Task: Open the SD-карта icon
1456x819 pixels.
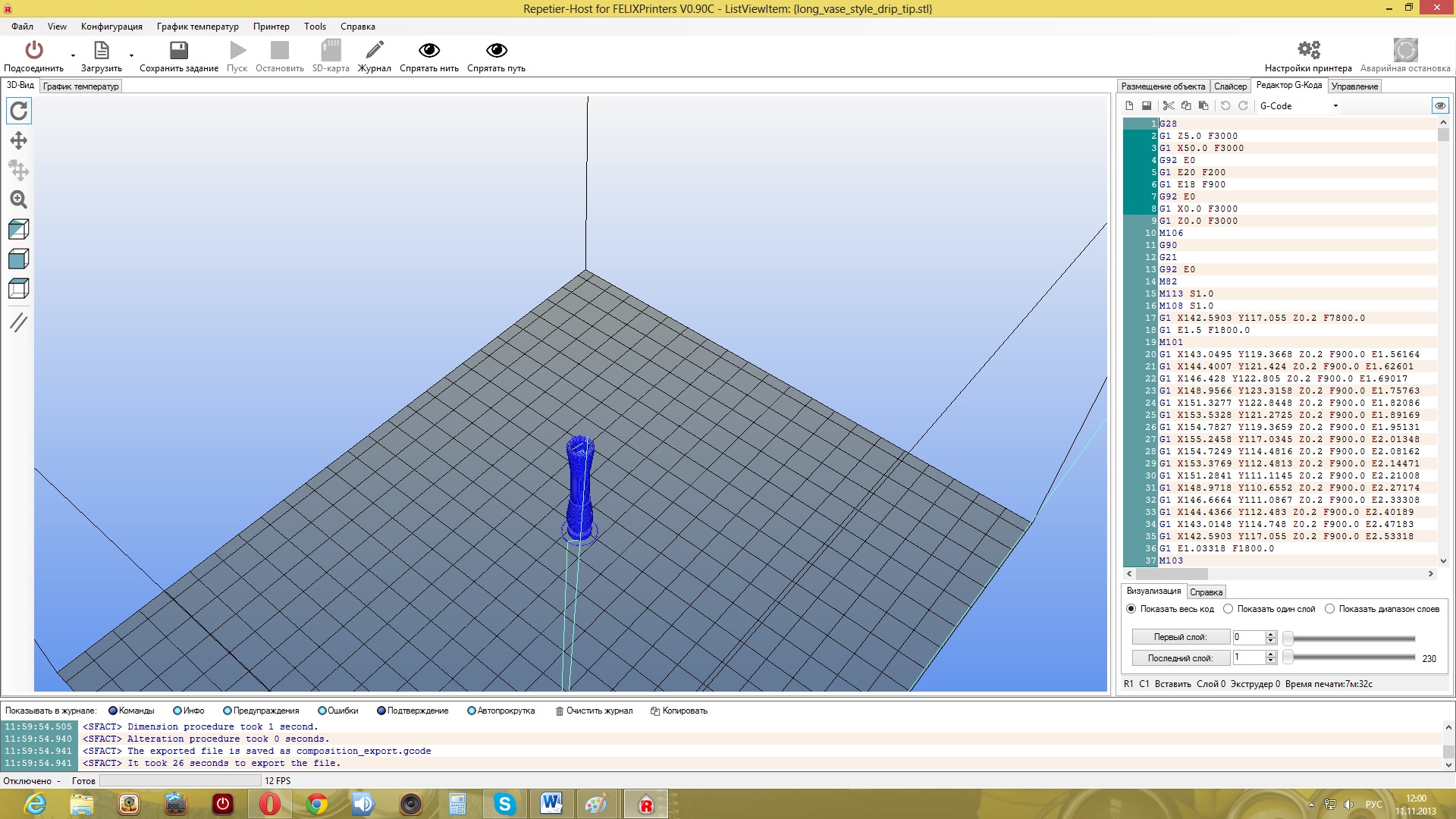Action: pyautogui.click(x=331, y=50)
